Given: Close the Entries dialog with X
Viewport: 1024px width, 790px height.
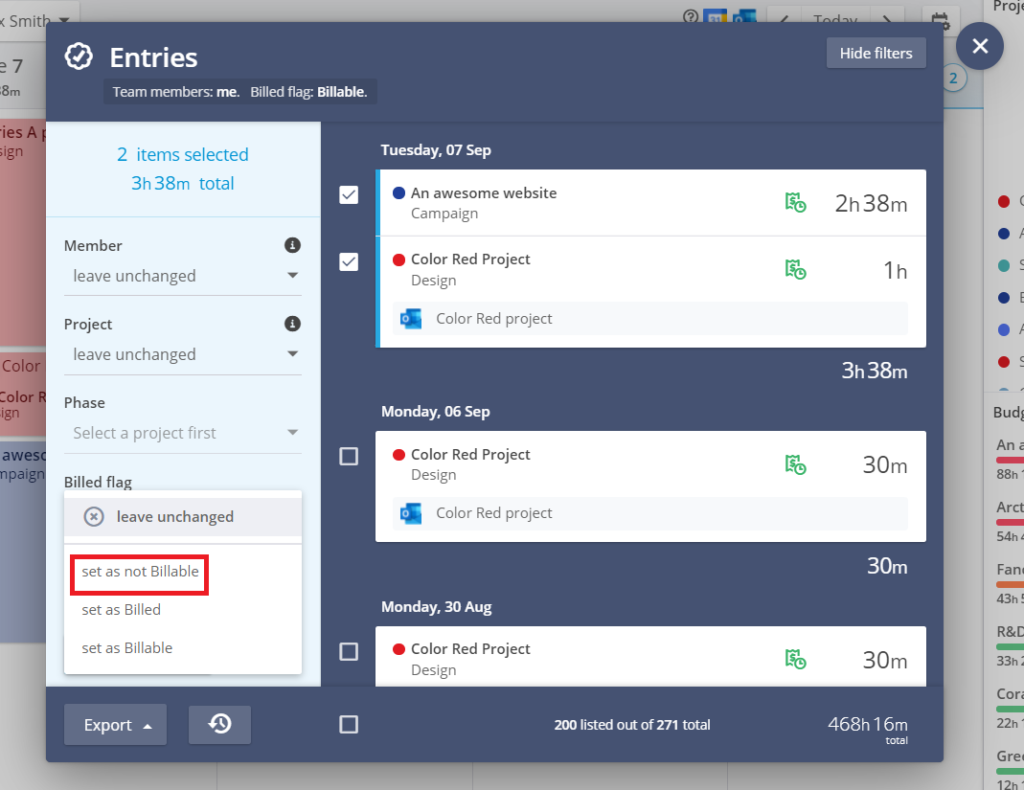Looking at the screenshot, I should (x=980, y=46).
